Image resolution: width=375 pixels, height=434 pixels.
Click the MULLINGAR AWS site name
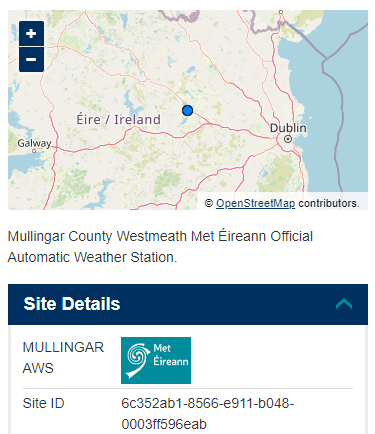point(63,358)
